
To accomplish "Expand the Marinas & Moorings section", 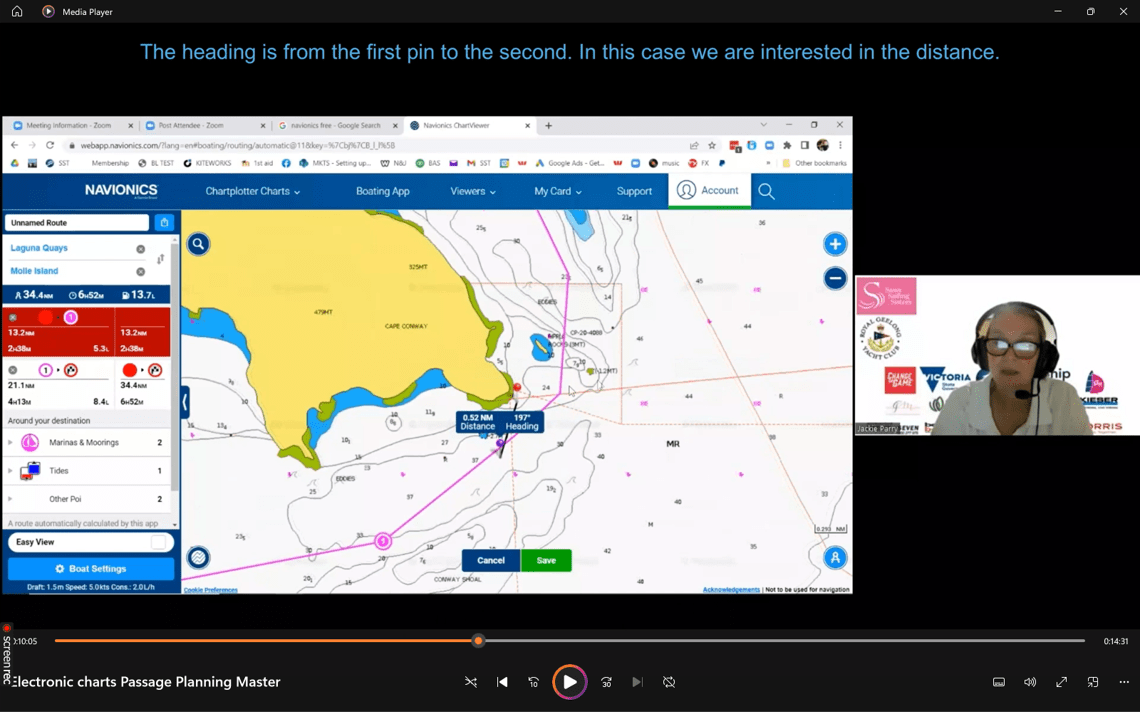I will point(10,441).
